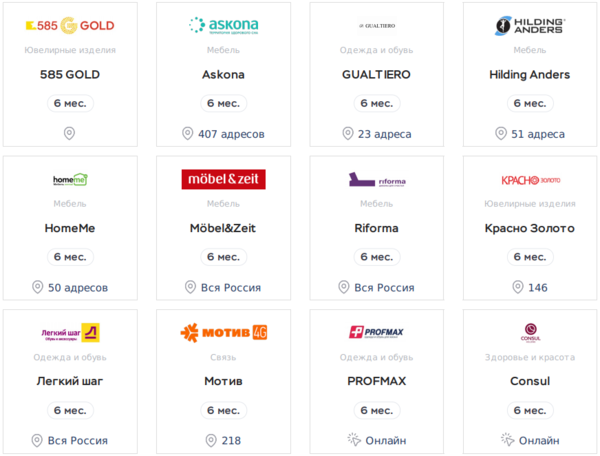Open 50 адресов link for HomeMe
The height and width of the screenshot is (456, 600).
[78, 288]
